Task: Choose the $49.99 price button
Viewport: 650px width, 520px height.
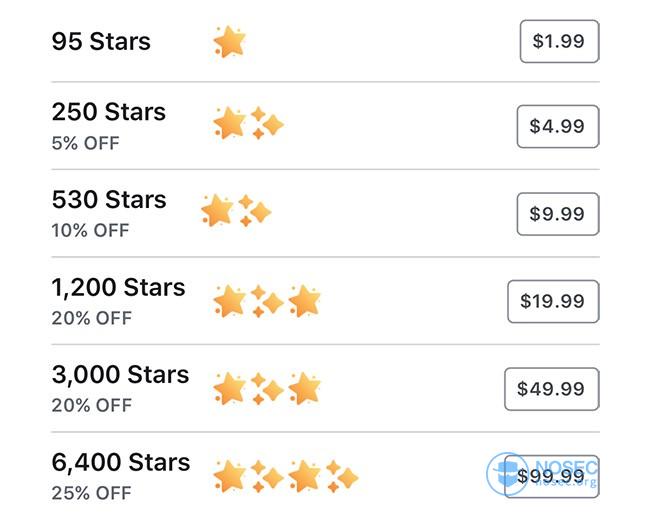Action: [552, 389]
